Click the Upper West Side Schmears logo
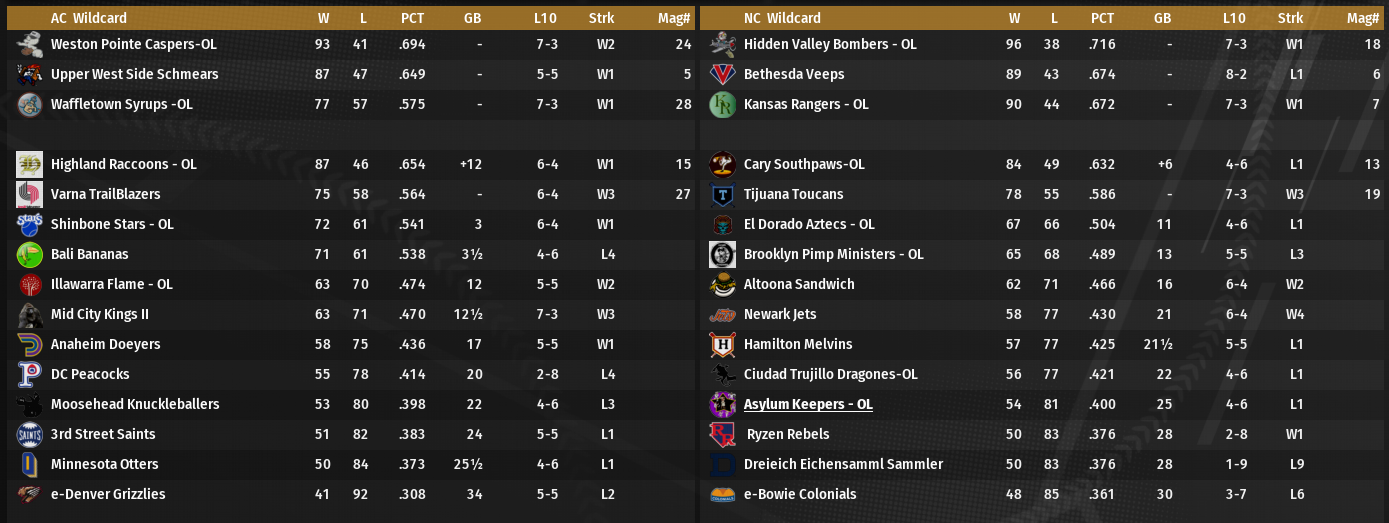 29,74
